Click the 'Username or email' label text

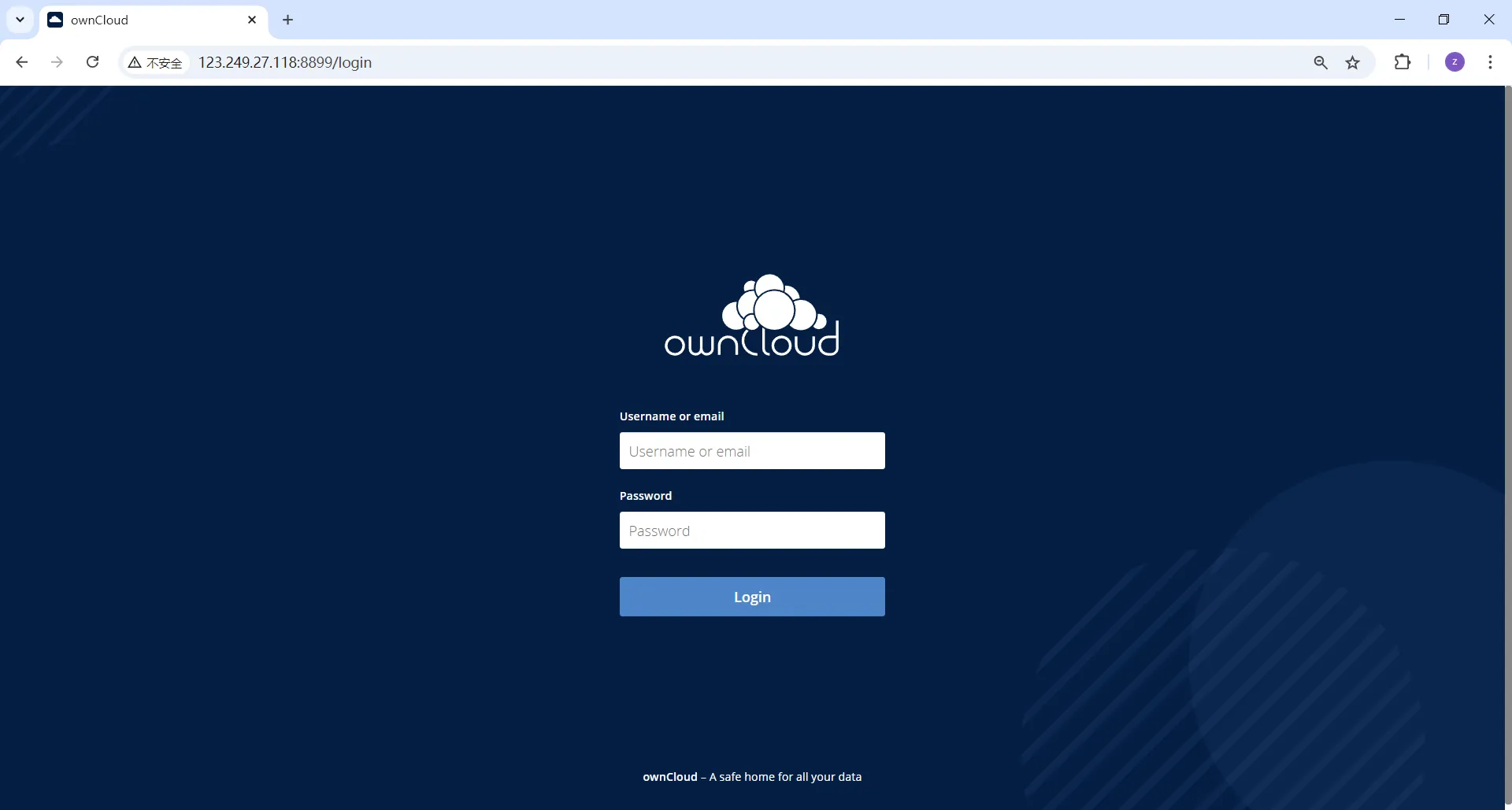(672, 416)
